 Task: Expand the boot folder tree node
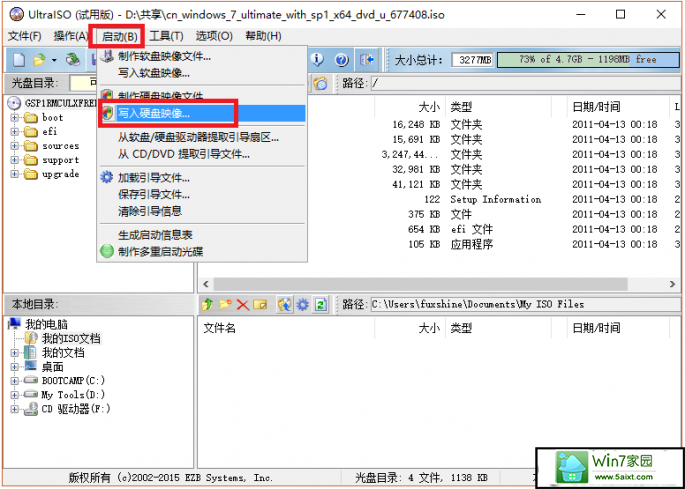coord(15,118)
